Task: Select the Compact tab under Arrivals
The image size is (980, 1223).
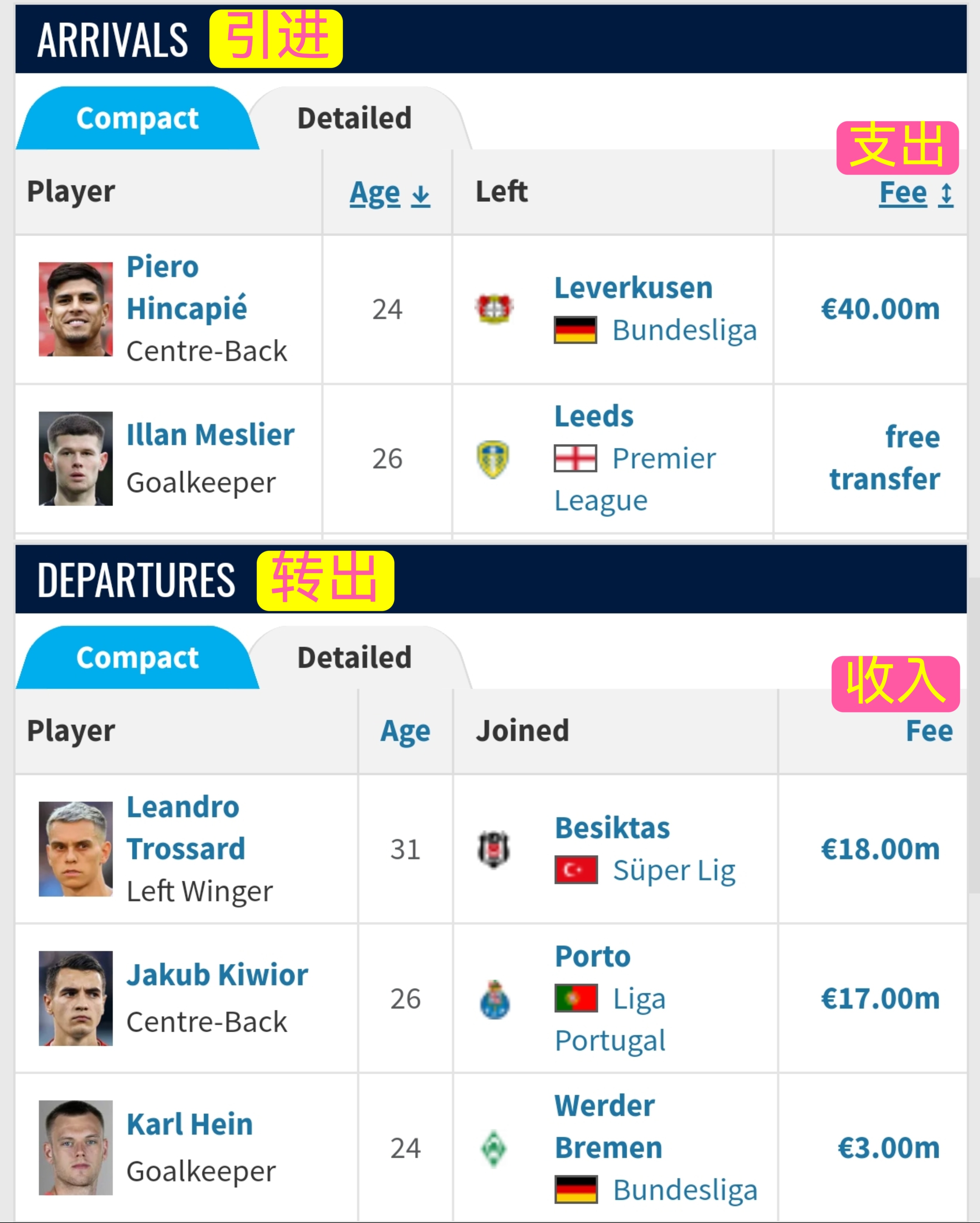Action: 137,119
